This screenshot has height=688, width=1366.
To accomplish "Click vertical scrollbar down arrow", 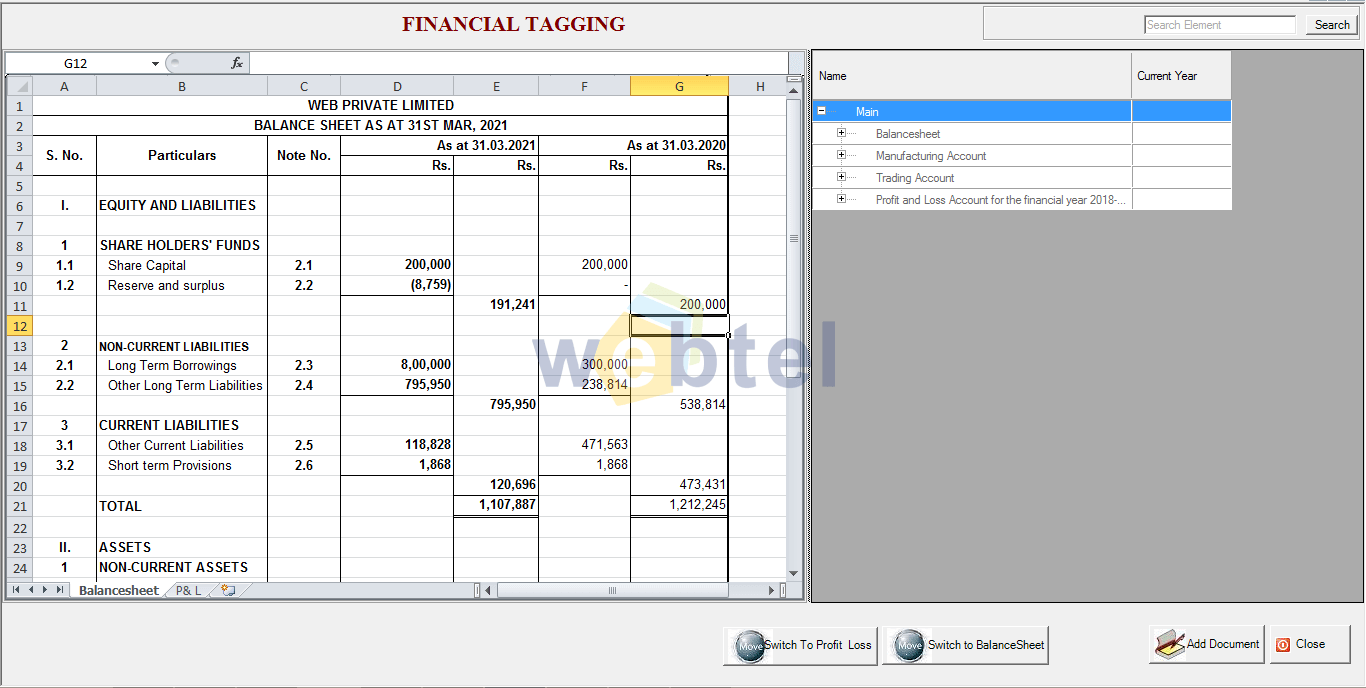I will point(795,573).
